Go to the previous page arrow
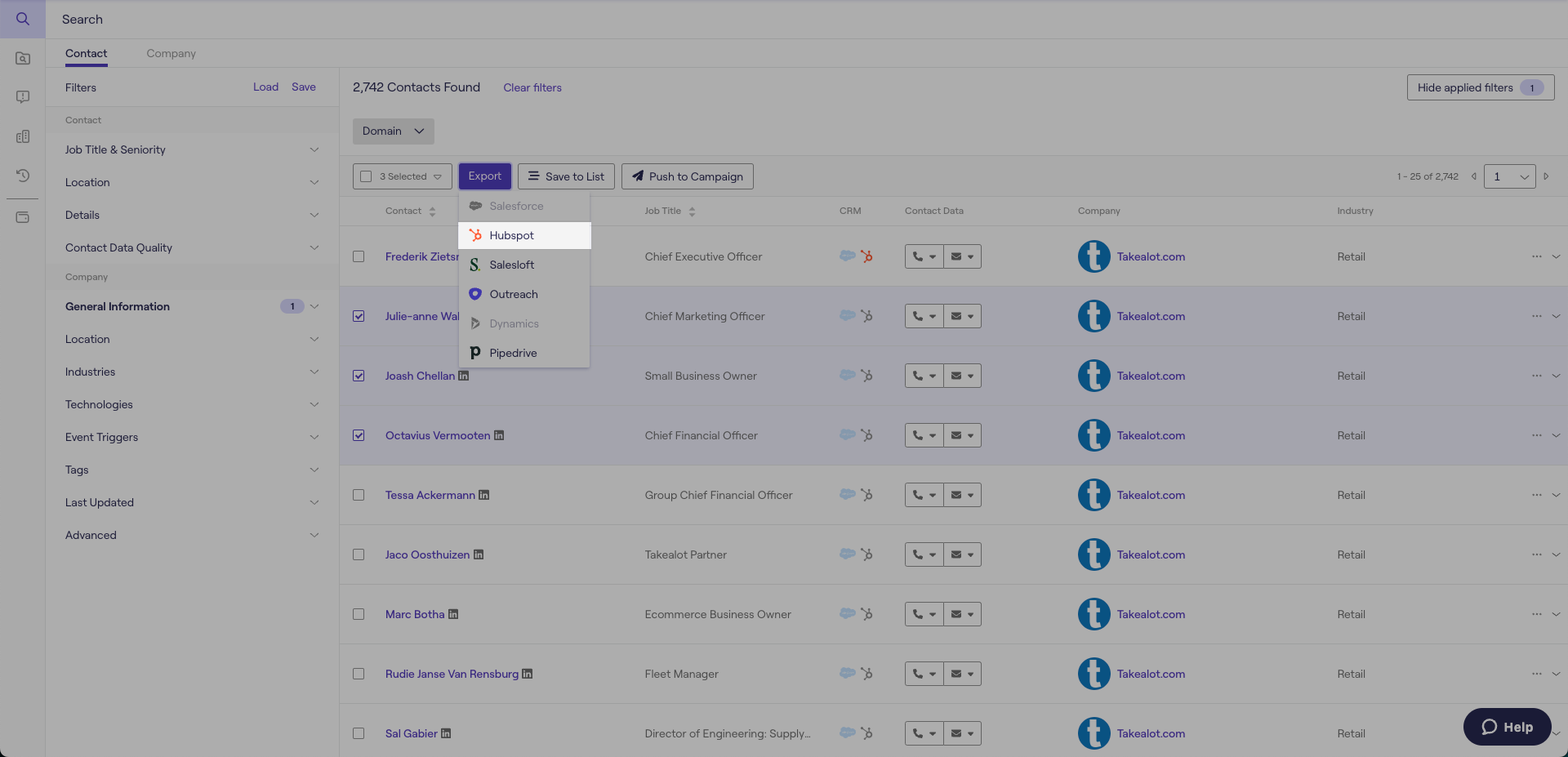Screen dimensions: 1568x757 click(1473, 176)
